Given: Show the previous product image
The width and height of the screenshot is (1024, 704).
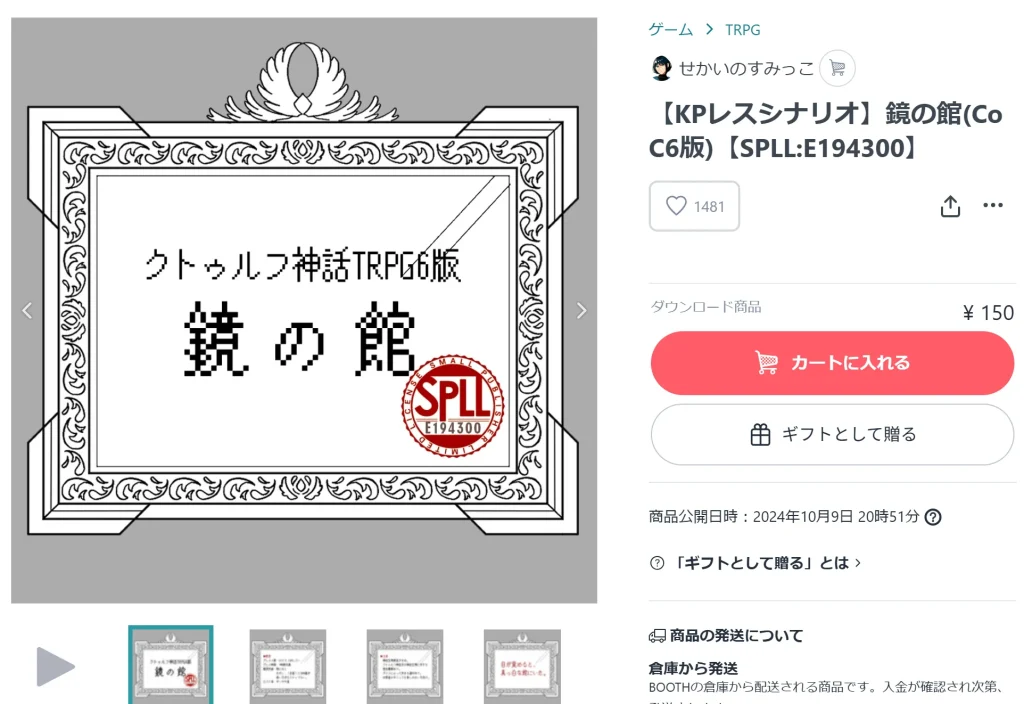Looking at the screenshot, I should 27,311.
